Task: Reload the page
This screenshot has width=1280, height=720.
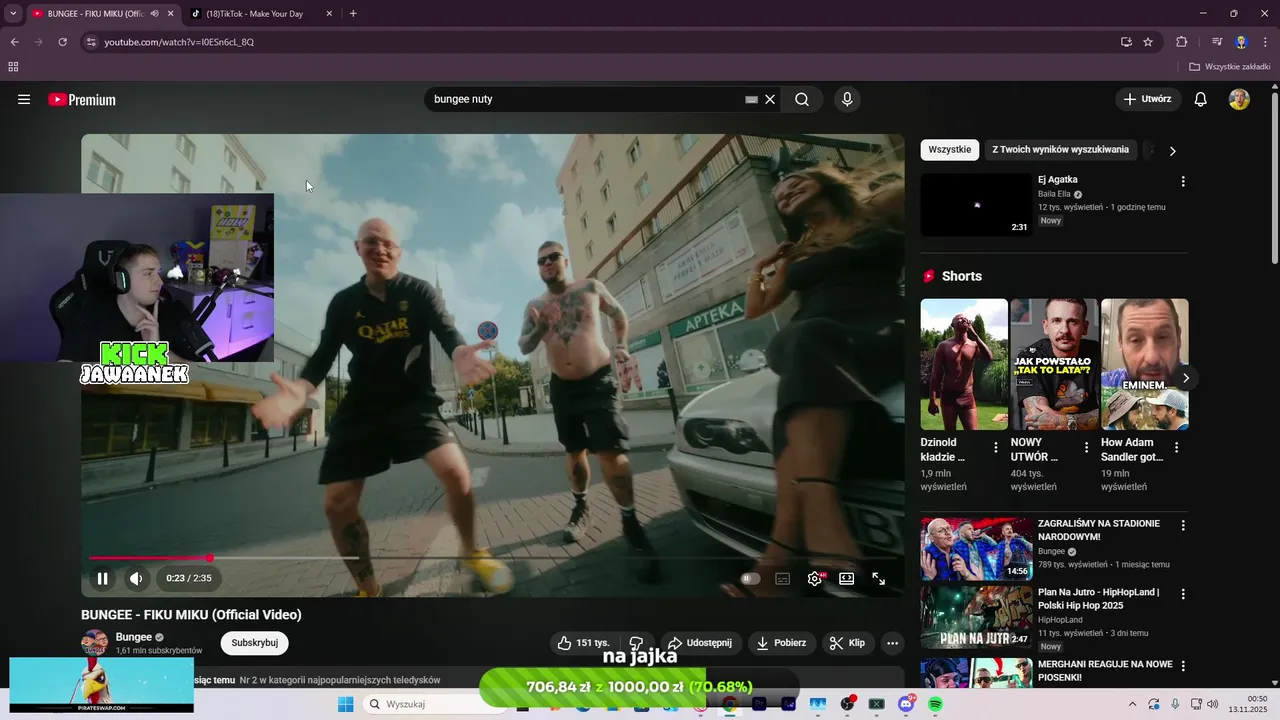Action: pyautogui.click(x=62, y=42)
